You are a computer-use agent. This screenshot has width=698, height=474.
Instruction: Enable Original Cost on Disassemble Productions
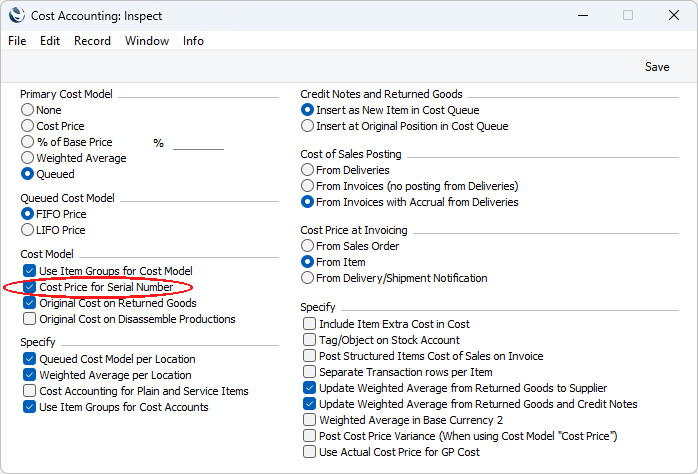(x=29, y=319)
